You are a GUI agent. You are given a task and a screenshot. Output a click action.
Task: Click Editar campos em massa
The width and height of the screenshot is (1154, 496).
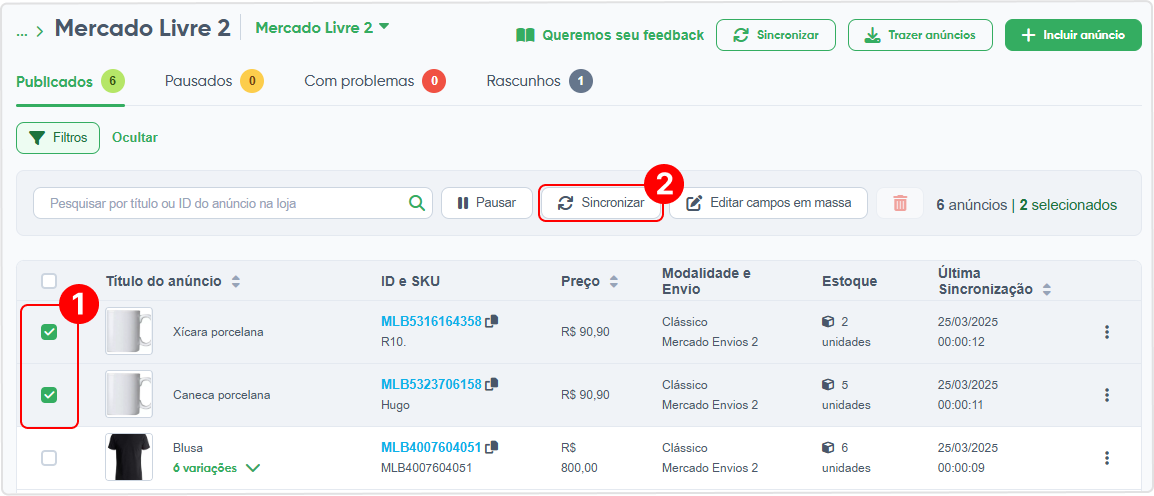[769, 203]
